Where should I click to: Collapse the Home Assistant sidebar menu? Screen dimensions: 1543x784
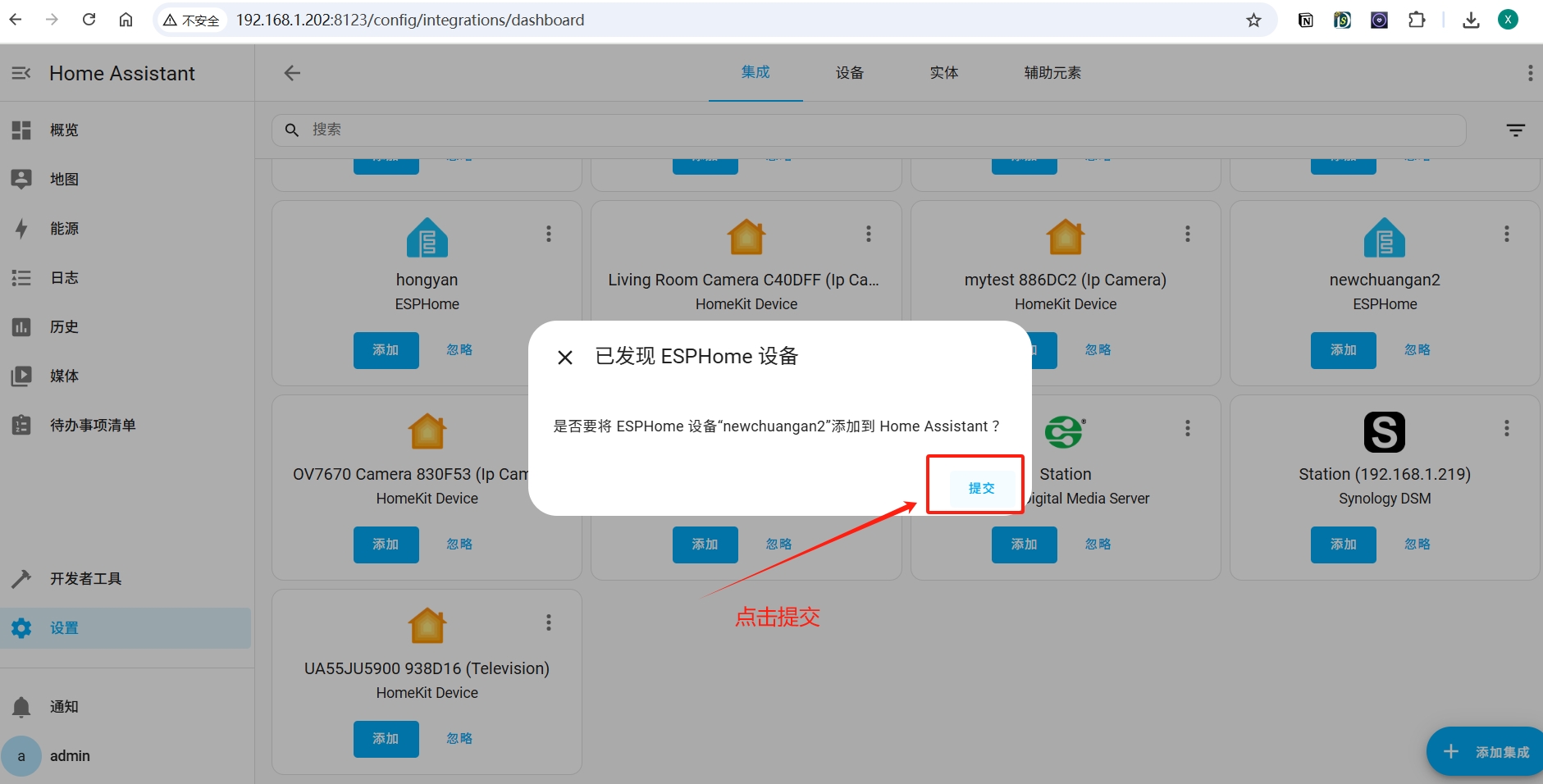[21, 73]
